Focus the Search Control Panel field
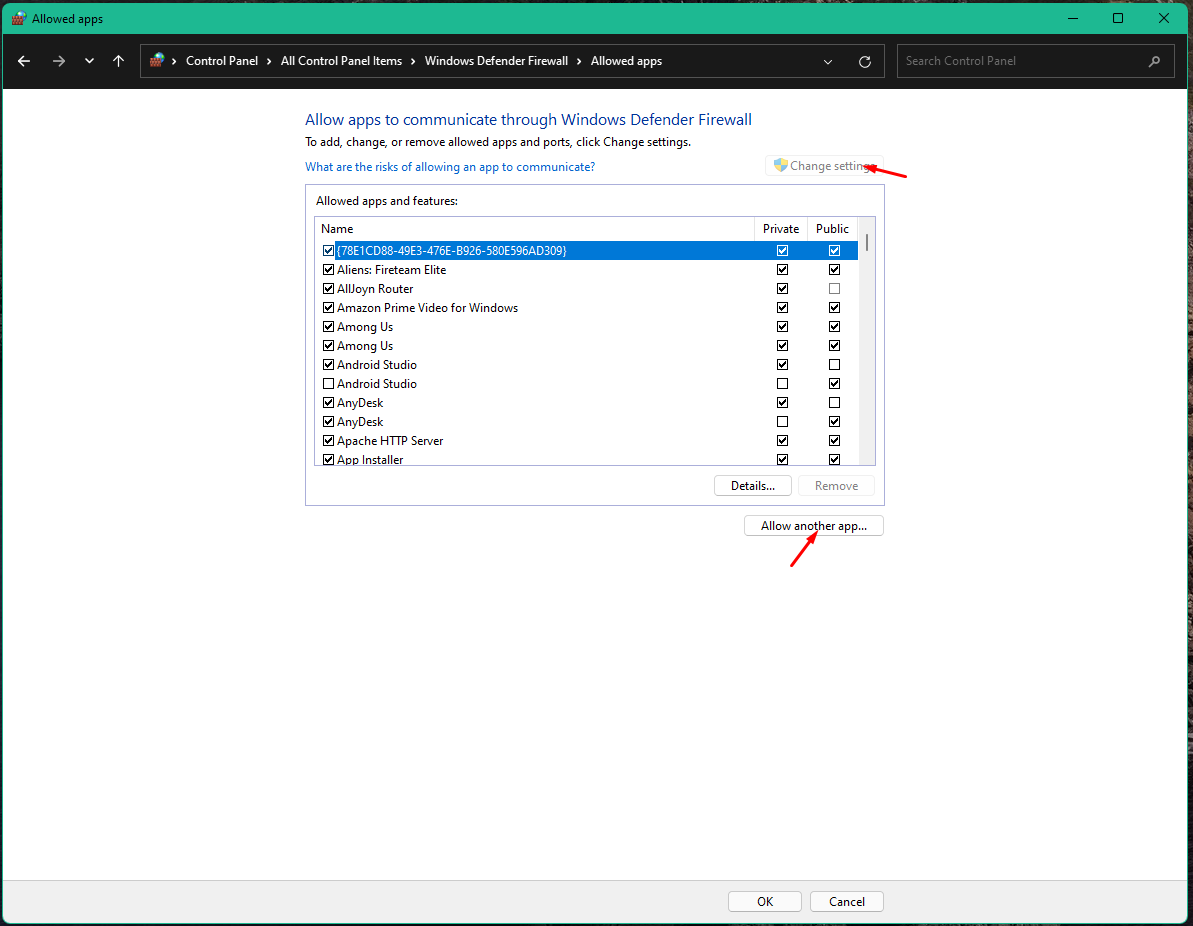Image resolution: width=1193 pixels, height=926 pixels. click(1036, 61)
